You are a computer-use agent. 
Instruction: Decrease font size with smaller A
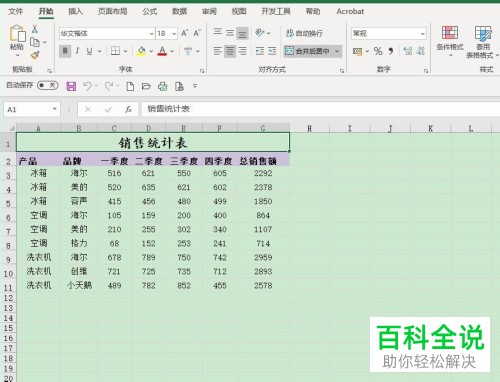[x=197, y=33]
